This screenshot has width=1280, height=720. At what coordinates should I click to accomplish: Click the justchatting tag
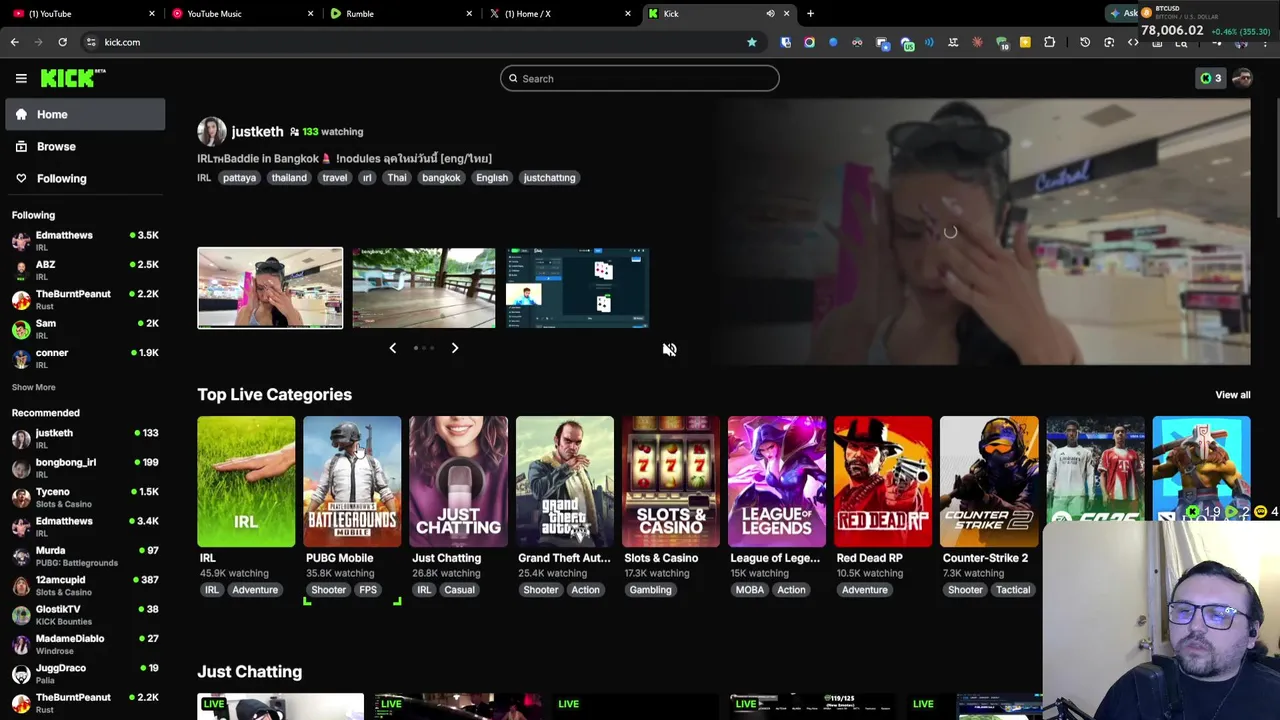click(x=549, y=177)
